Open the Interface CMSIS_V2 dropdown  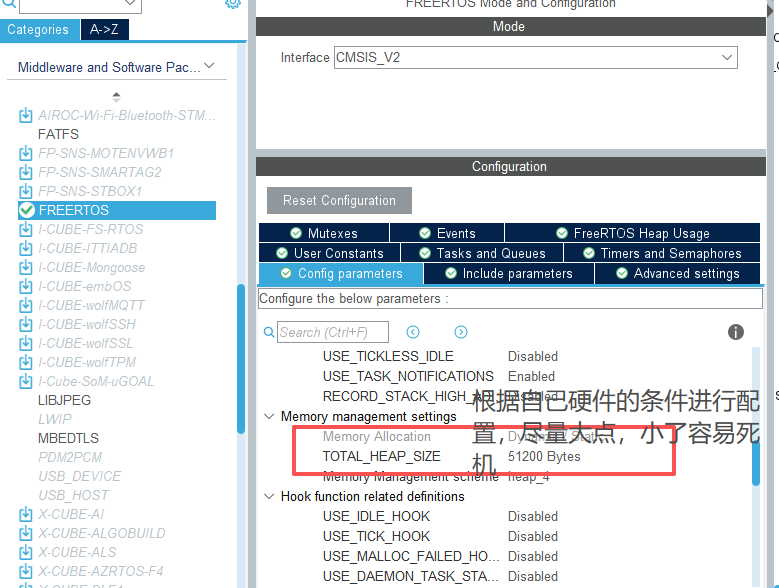point(536,58)
